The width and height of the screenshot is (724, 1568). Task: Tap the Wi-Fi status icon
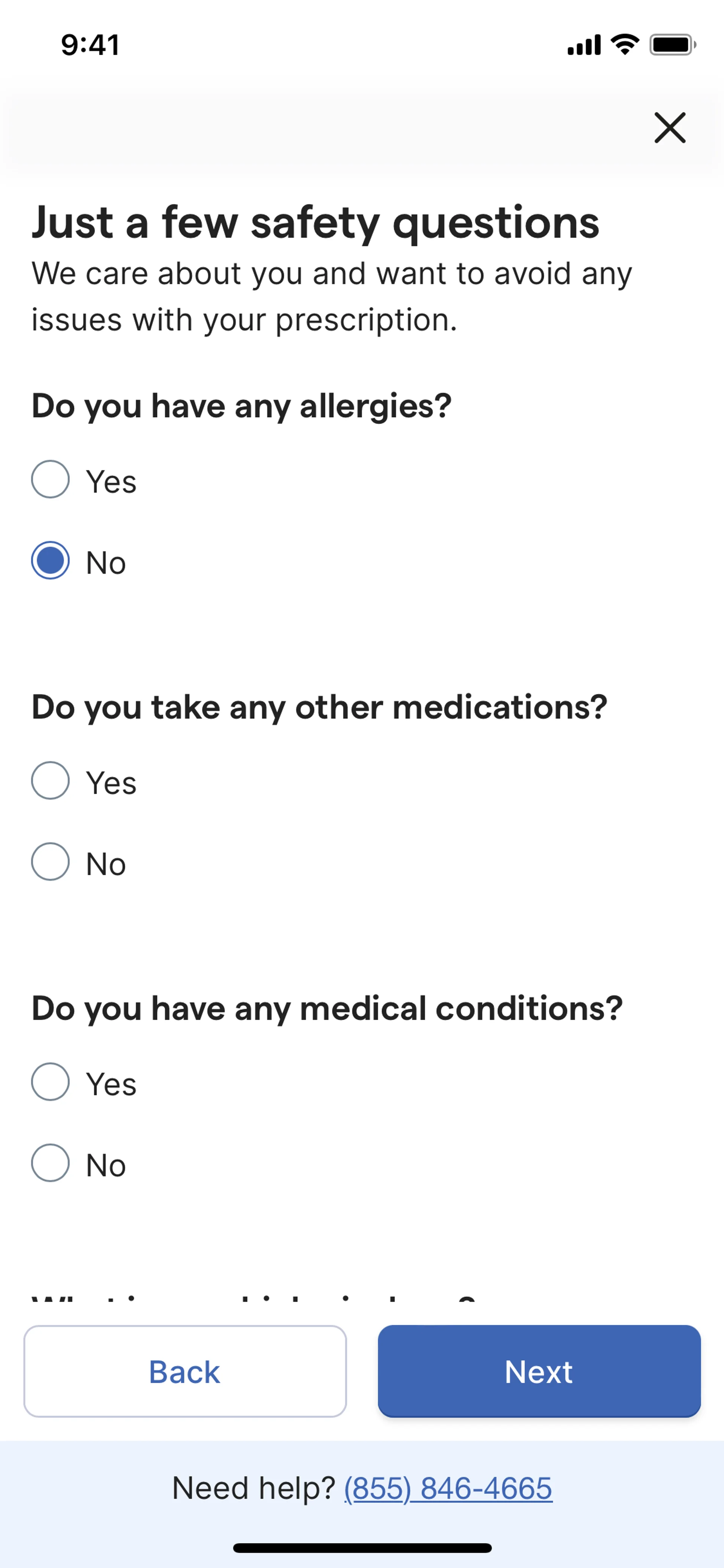pos(624,45)
